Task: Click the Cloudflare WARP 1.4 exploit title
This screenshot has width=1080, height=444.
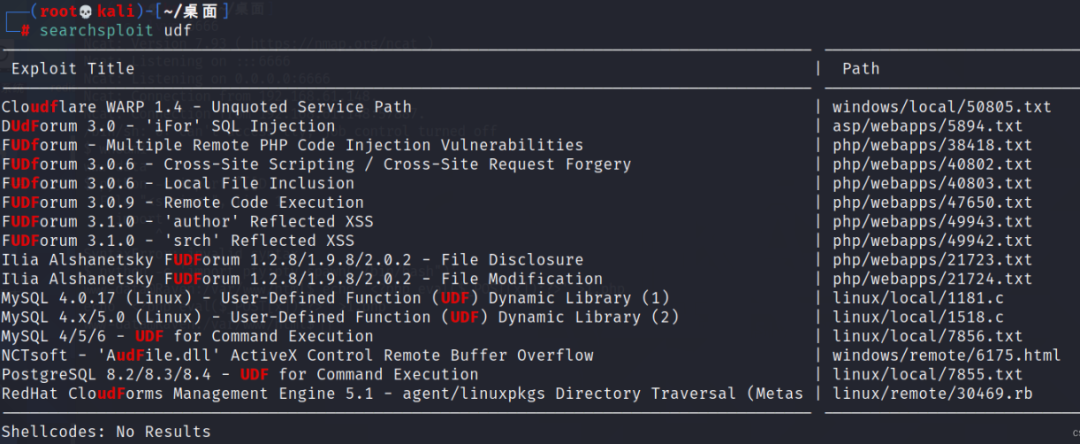Action: point(206,107)
